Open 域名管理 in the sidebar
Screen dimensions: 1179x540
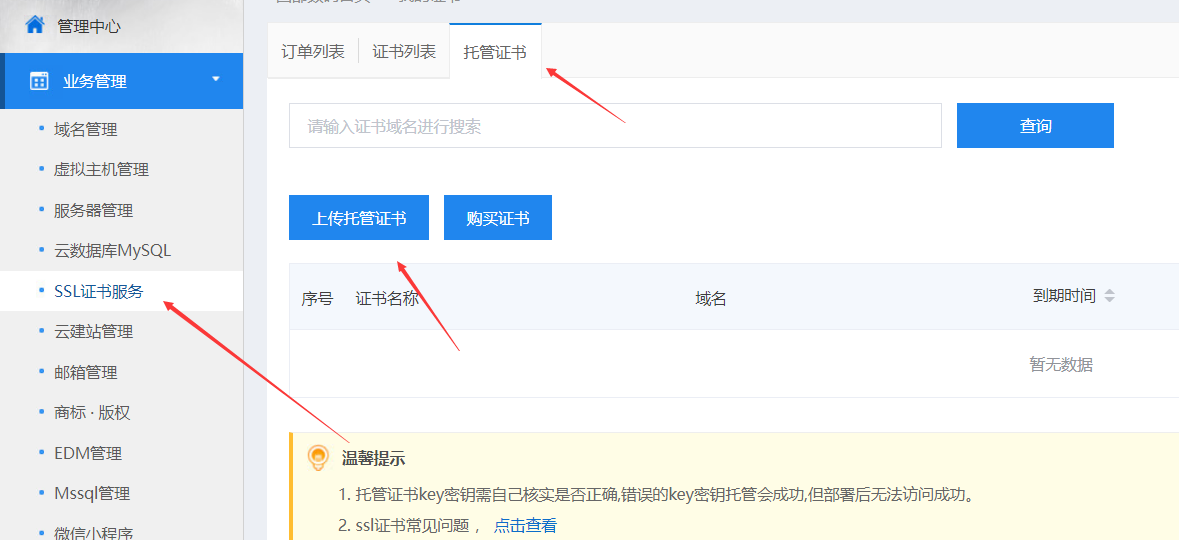(x=86, y=129)
